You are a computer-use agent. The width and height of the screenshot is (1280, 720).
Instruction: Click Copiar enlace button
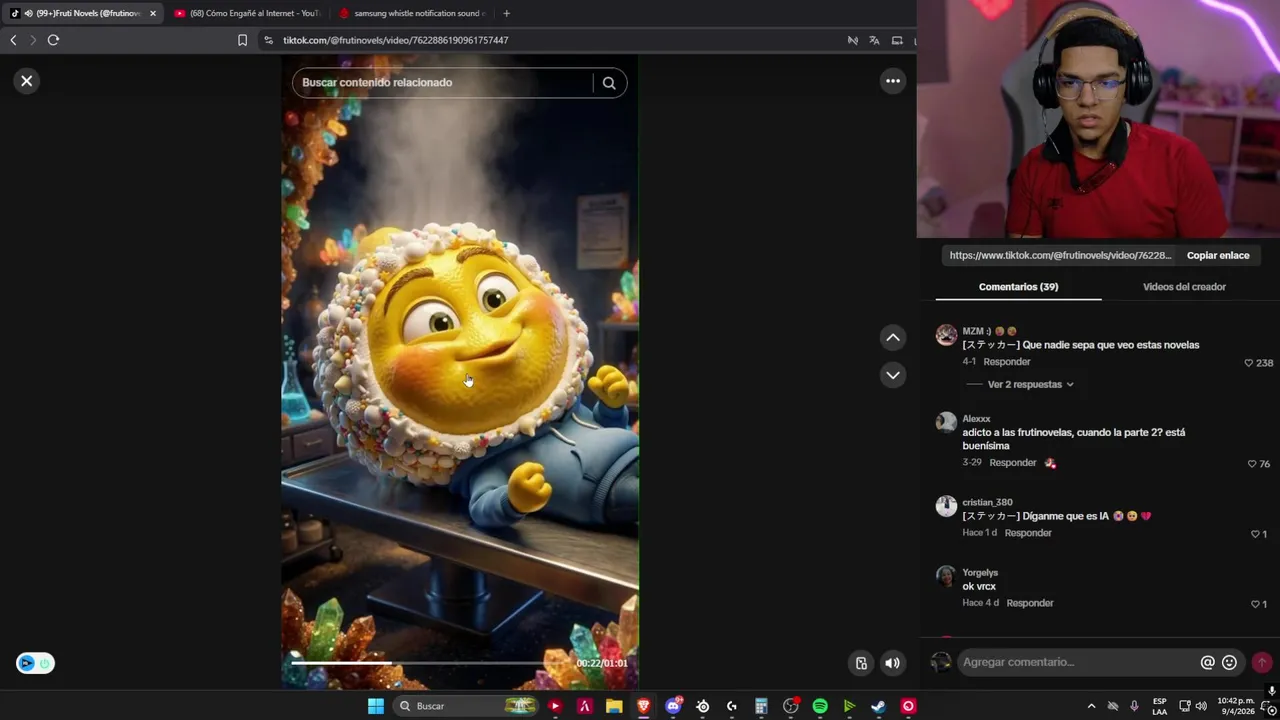pos(1218,255)
